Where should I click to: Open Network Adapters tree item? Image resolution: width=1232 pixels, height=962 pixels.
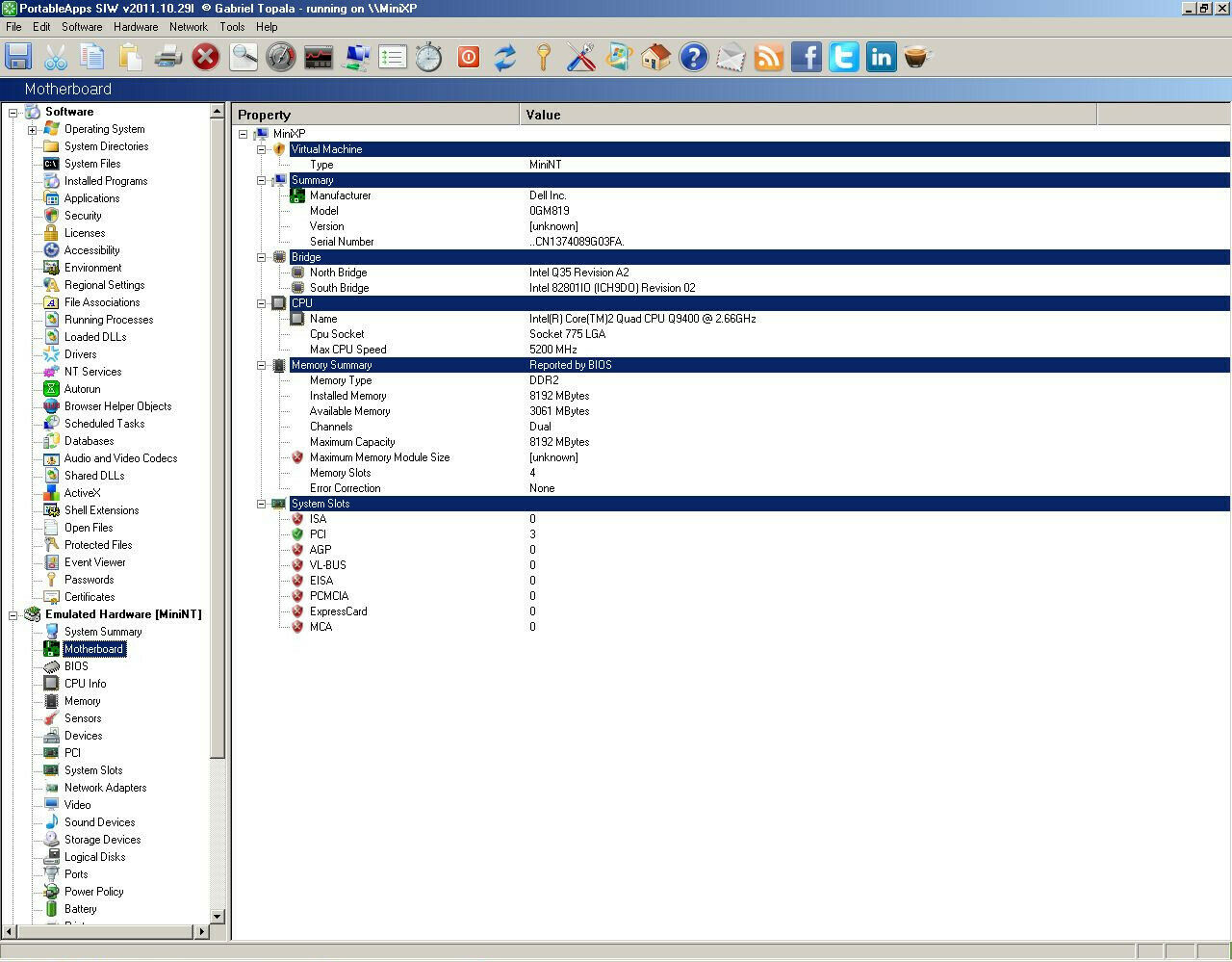(x=105, y=788)
